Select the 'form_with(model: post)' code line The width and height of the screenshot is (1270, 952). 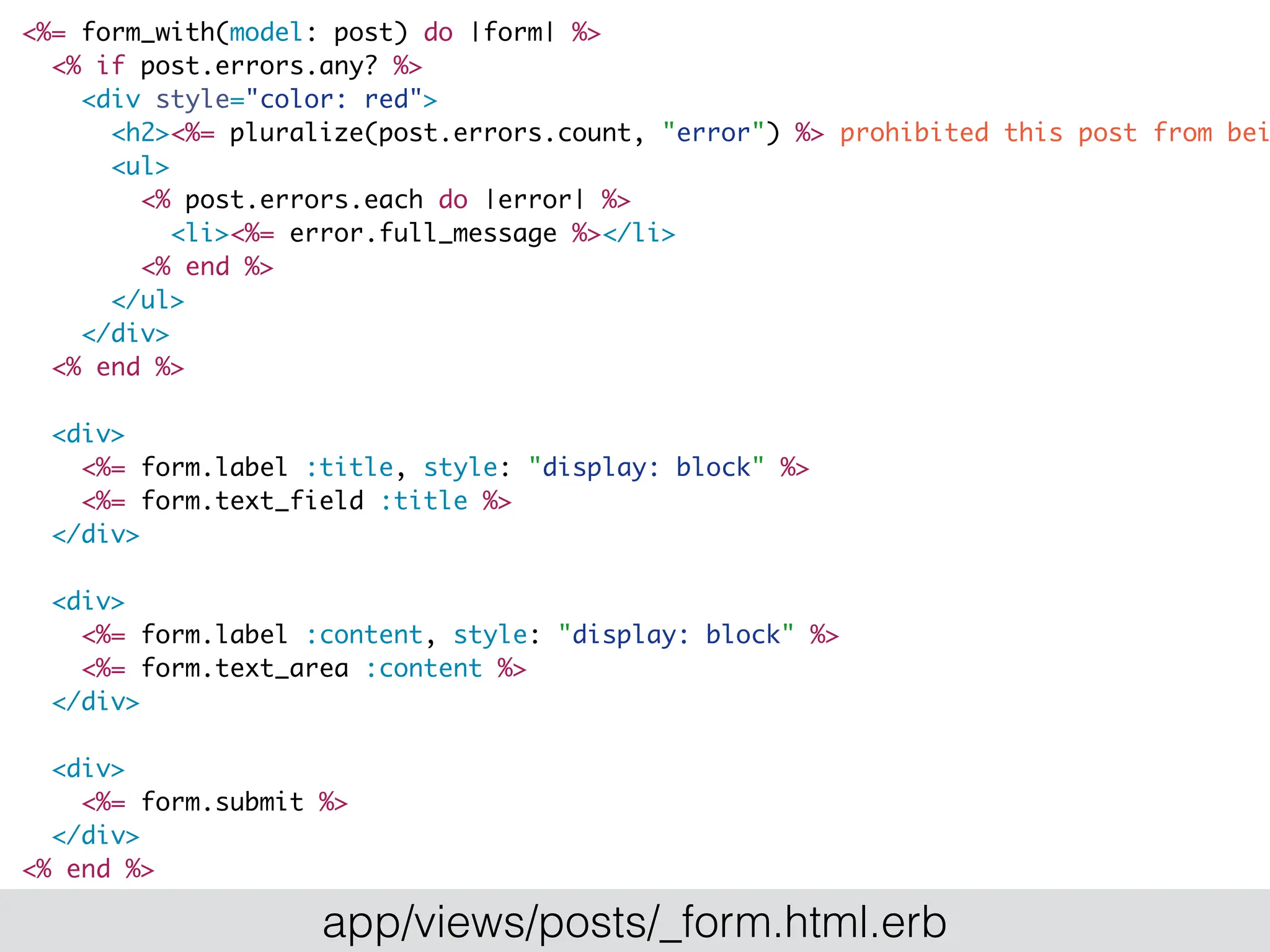(x=311, y=32)
